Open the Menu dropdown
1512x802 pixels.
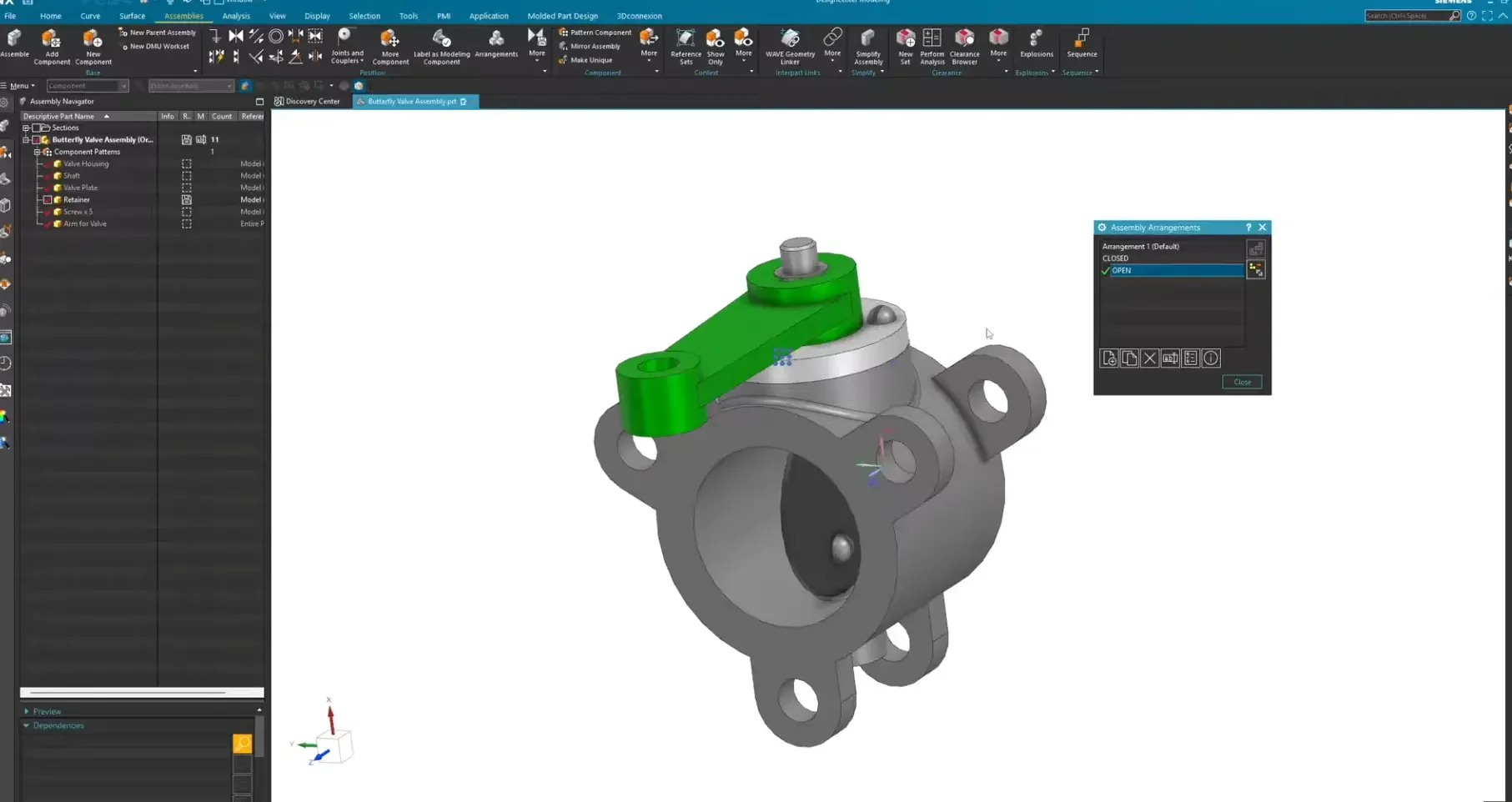click(x=18, y=86)
